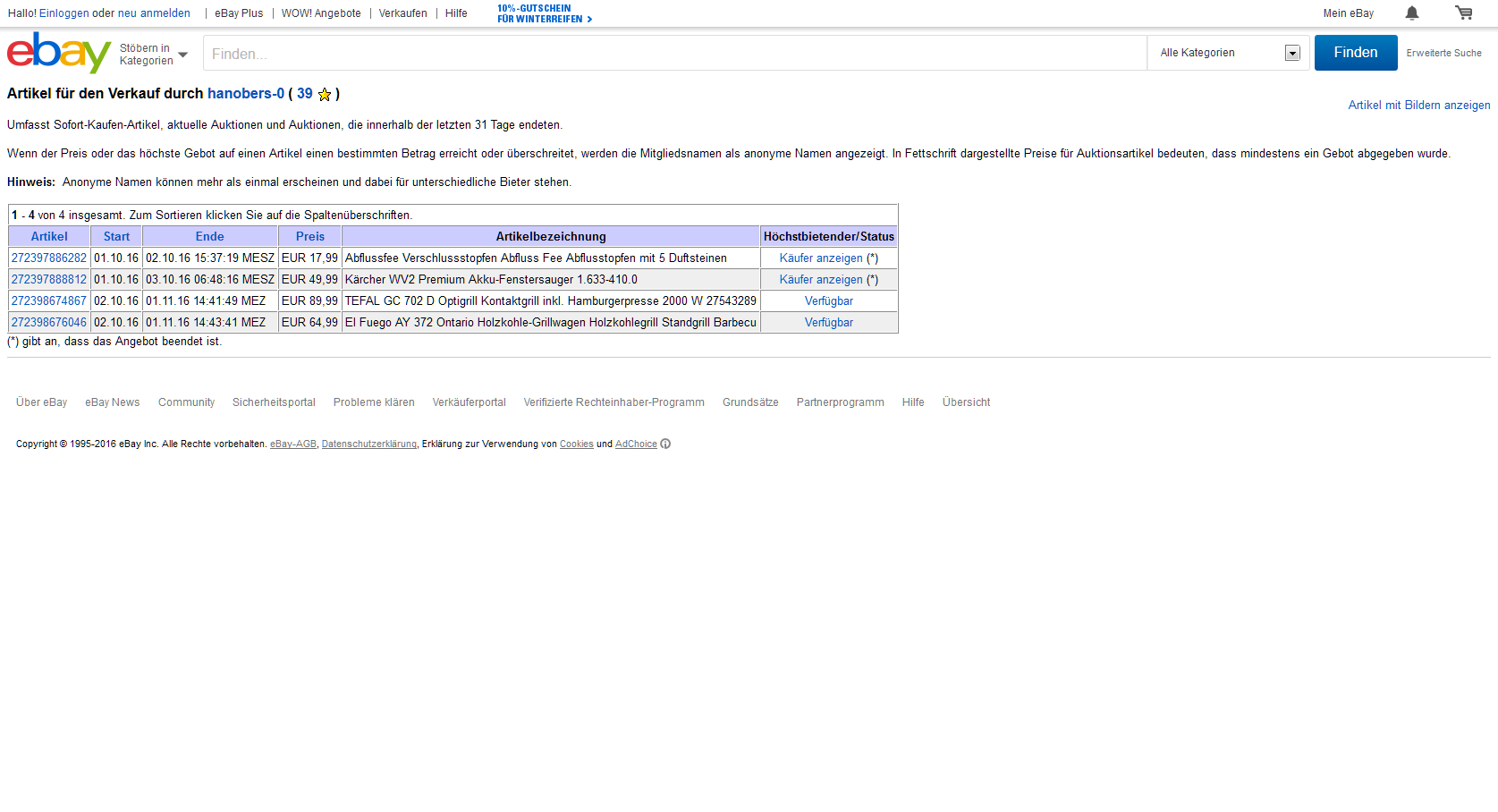The image size is (1498, 812).
Task: Click the 10%-Gutschein für Winterreifen banner
Action: click(545, 13)
